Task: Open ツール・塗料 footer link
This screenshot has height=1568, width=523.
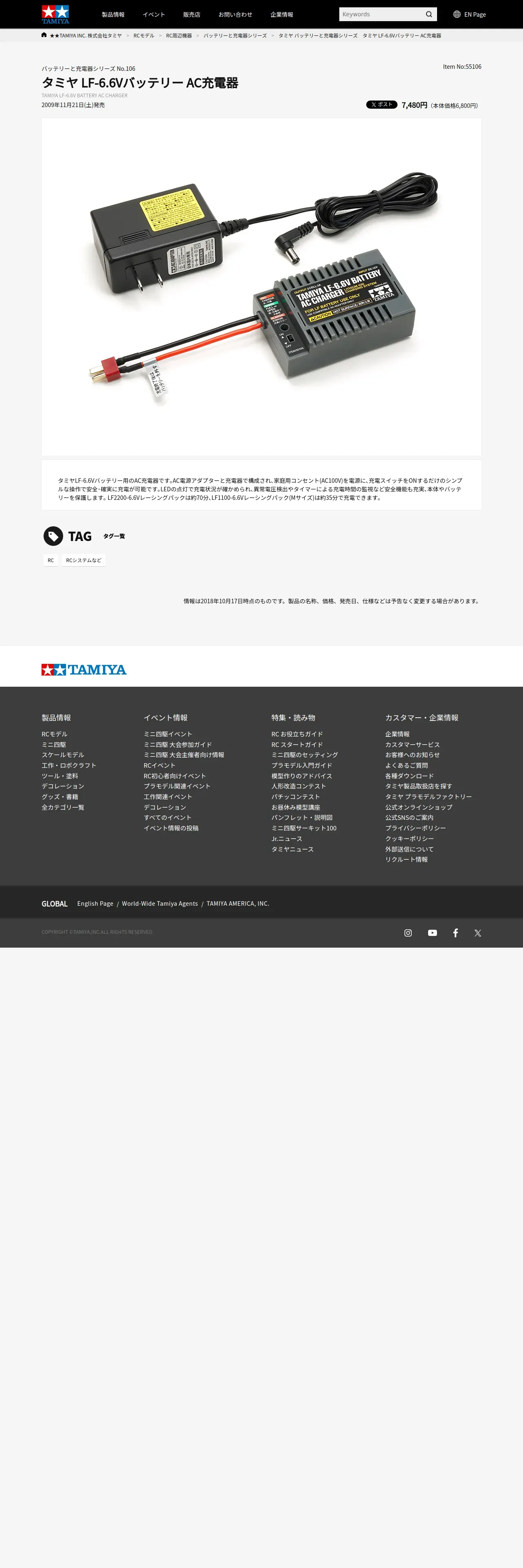Action: pyautogui.click(x=59, y=776)
